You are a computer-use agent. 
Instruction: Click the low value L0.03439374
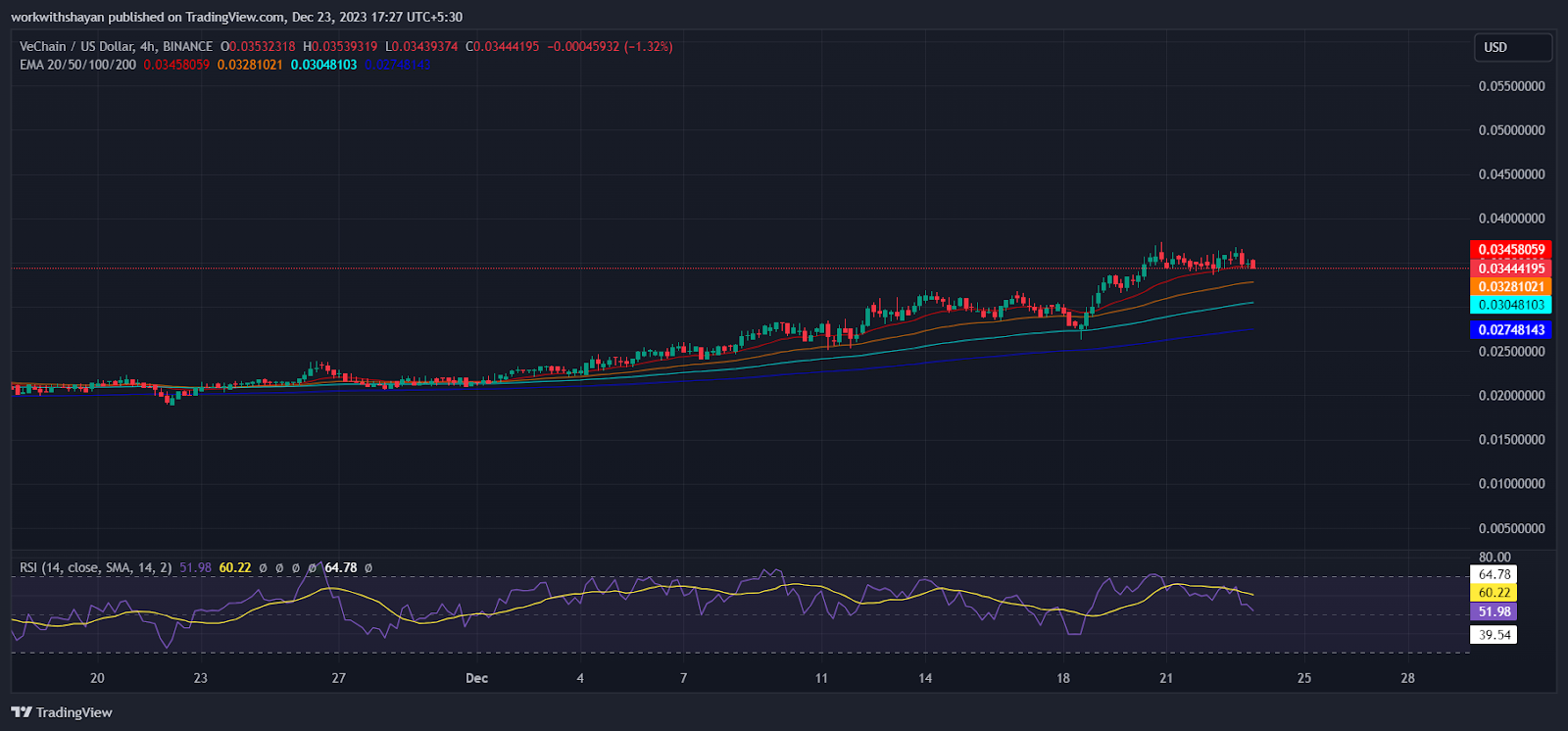[421, 46]
